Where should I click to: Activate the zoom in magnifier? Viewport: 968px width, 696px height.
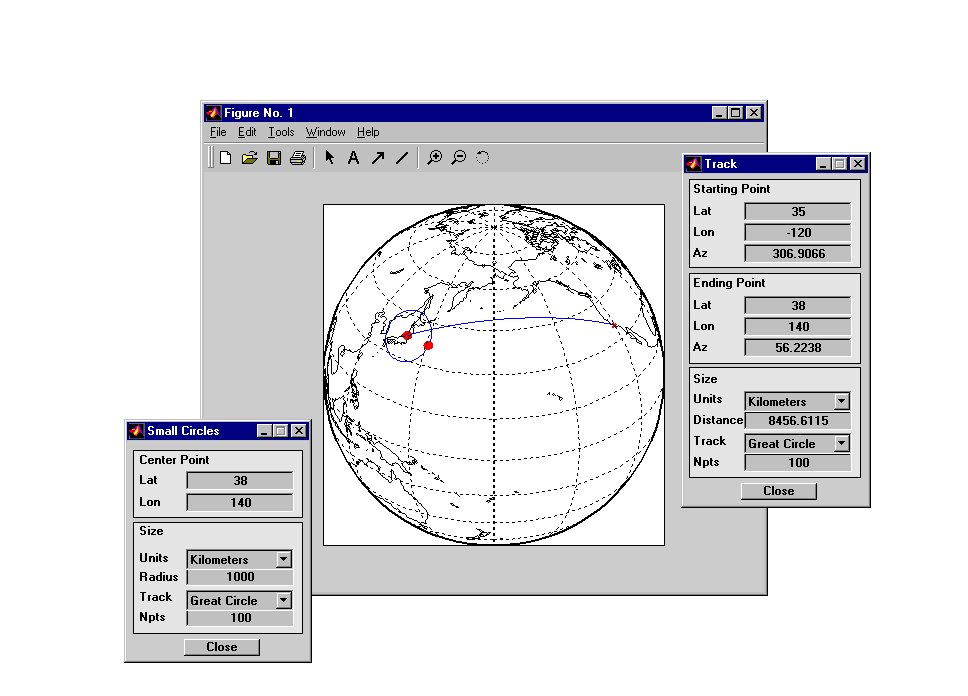pyautogui.click(x=435, y=158)
